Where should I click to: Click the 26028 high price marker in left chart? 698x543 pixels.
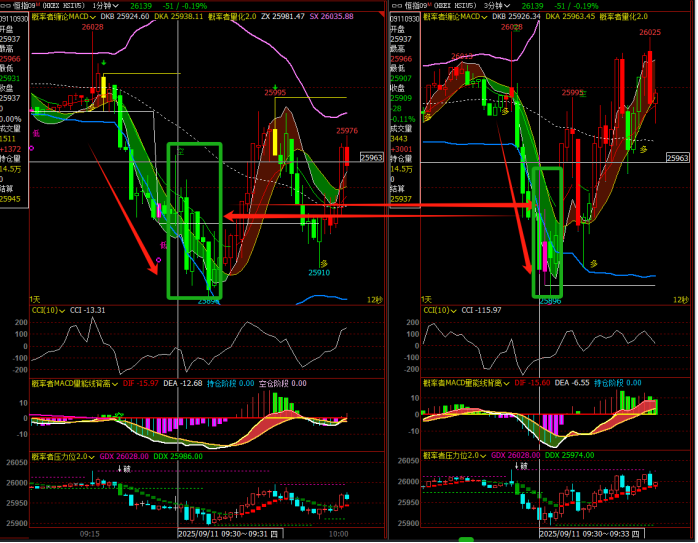pos(93,28)
